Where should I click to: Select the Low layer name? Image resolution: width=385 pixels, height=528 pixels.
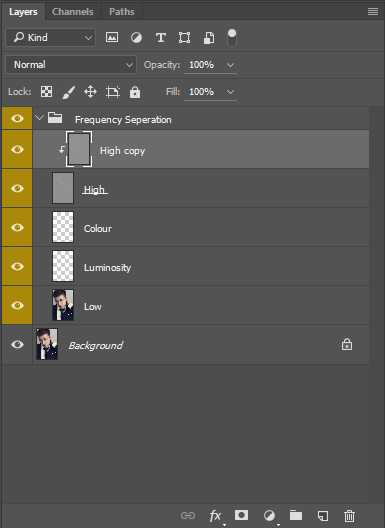point(93,307)
